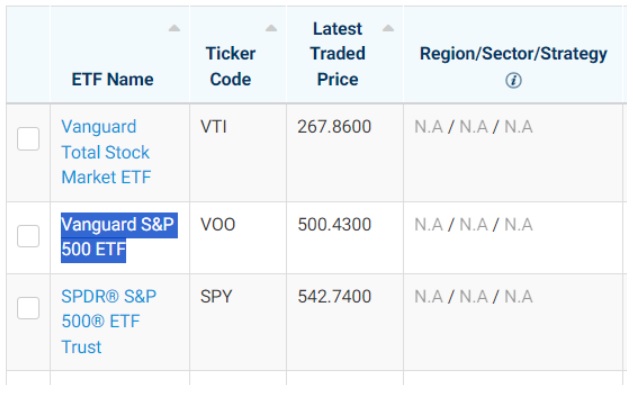Select the SPDR S&P 500 ETF Trust checkbox
The width and height of the screenshot is (633, 396).
(28, 308)
